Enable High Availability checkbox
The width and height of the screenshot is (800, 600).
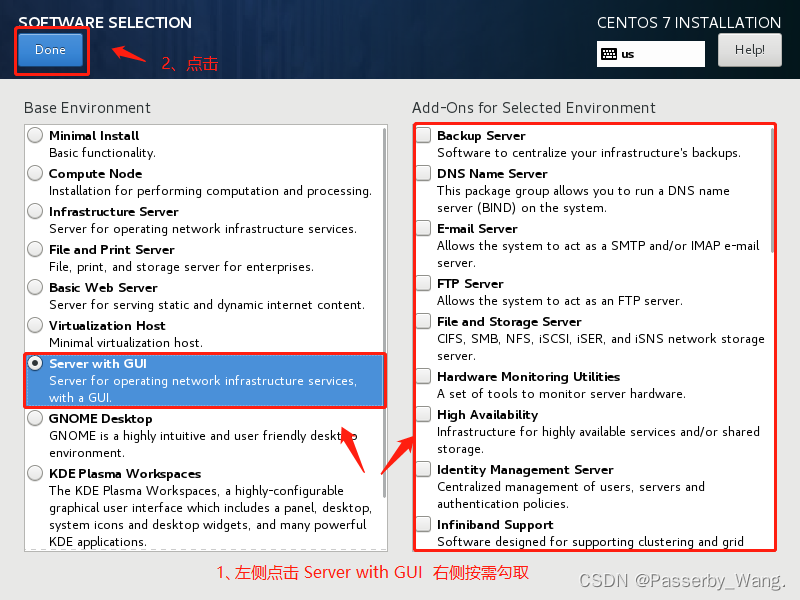pyautogui.click(x=423, y=414)
